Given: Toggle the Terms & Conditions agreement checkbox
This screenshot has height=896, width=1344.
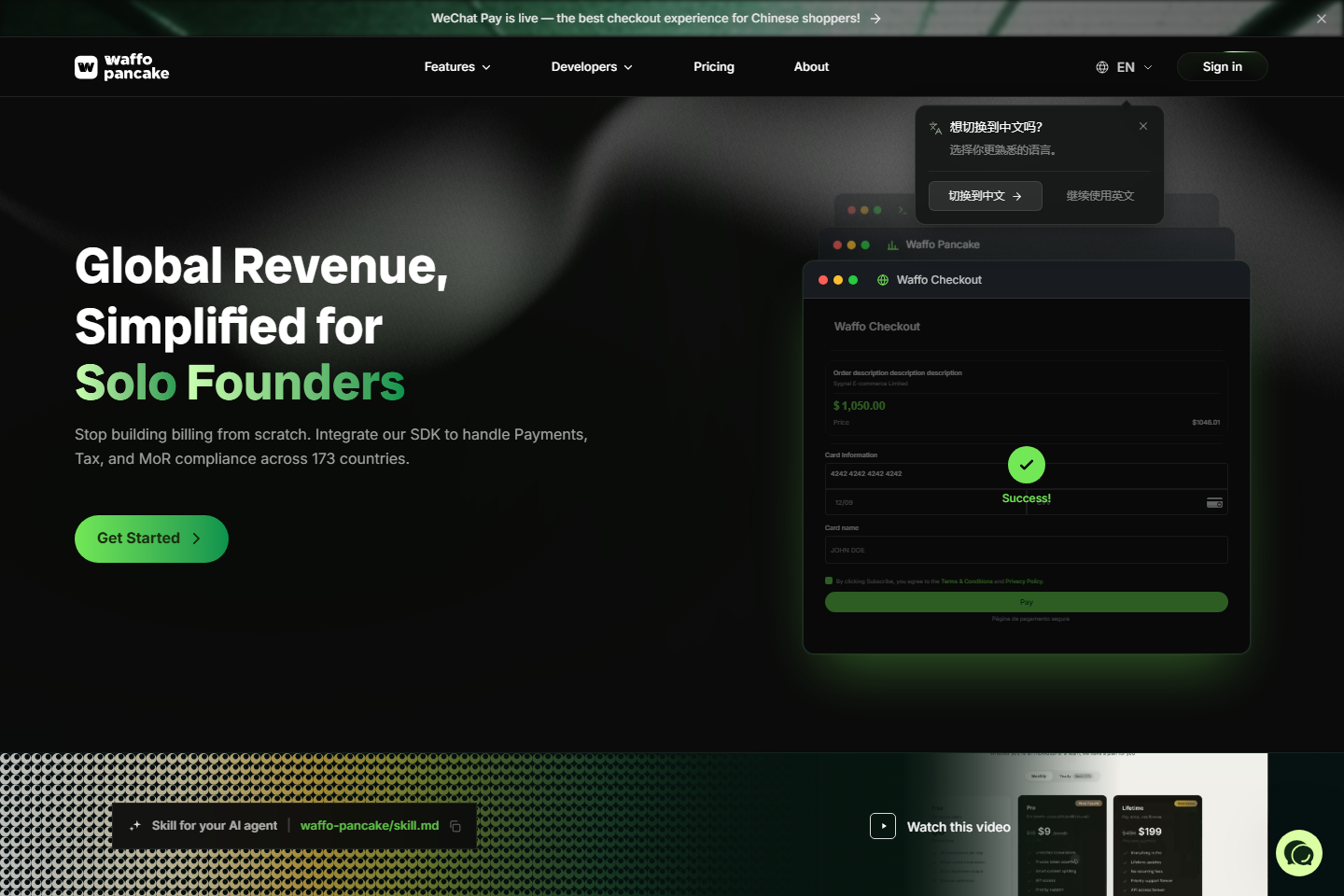Looking at the screenshot, I should [829, 581].
